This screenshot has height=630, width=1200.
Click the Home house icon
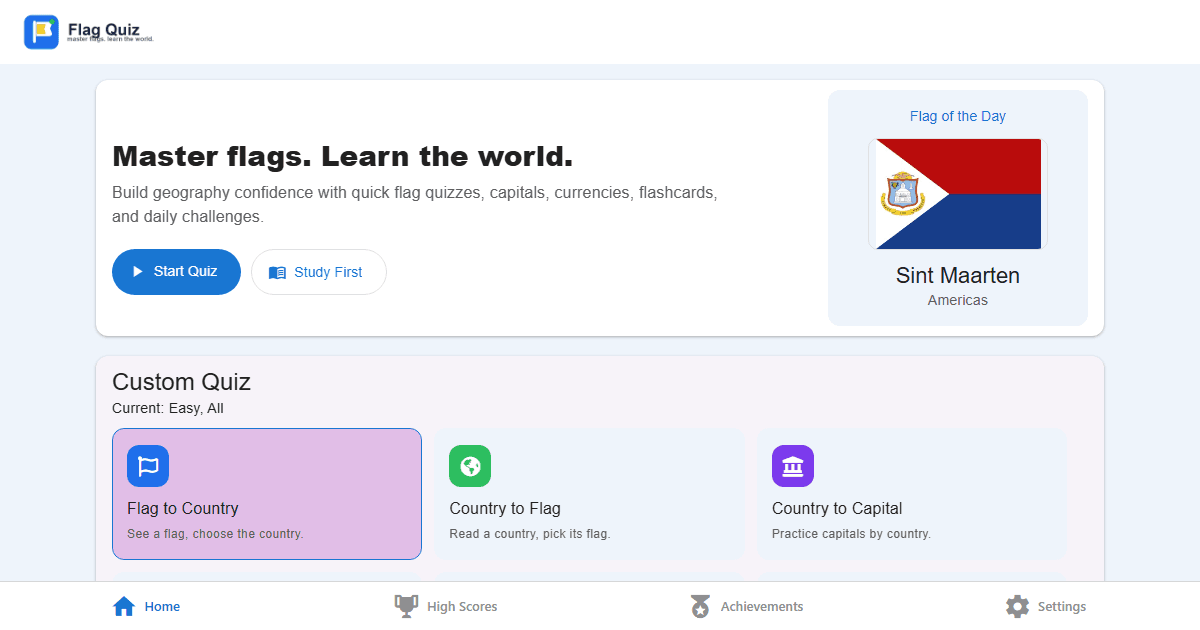pyautogui.click(x=124, y=606)
